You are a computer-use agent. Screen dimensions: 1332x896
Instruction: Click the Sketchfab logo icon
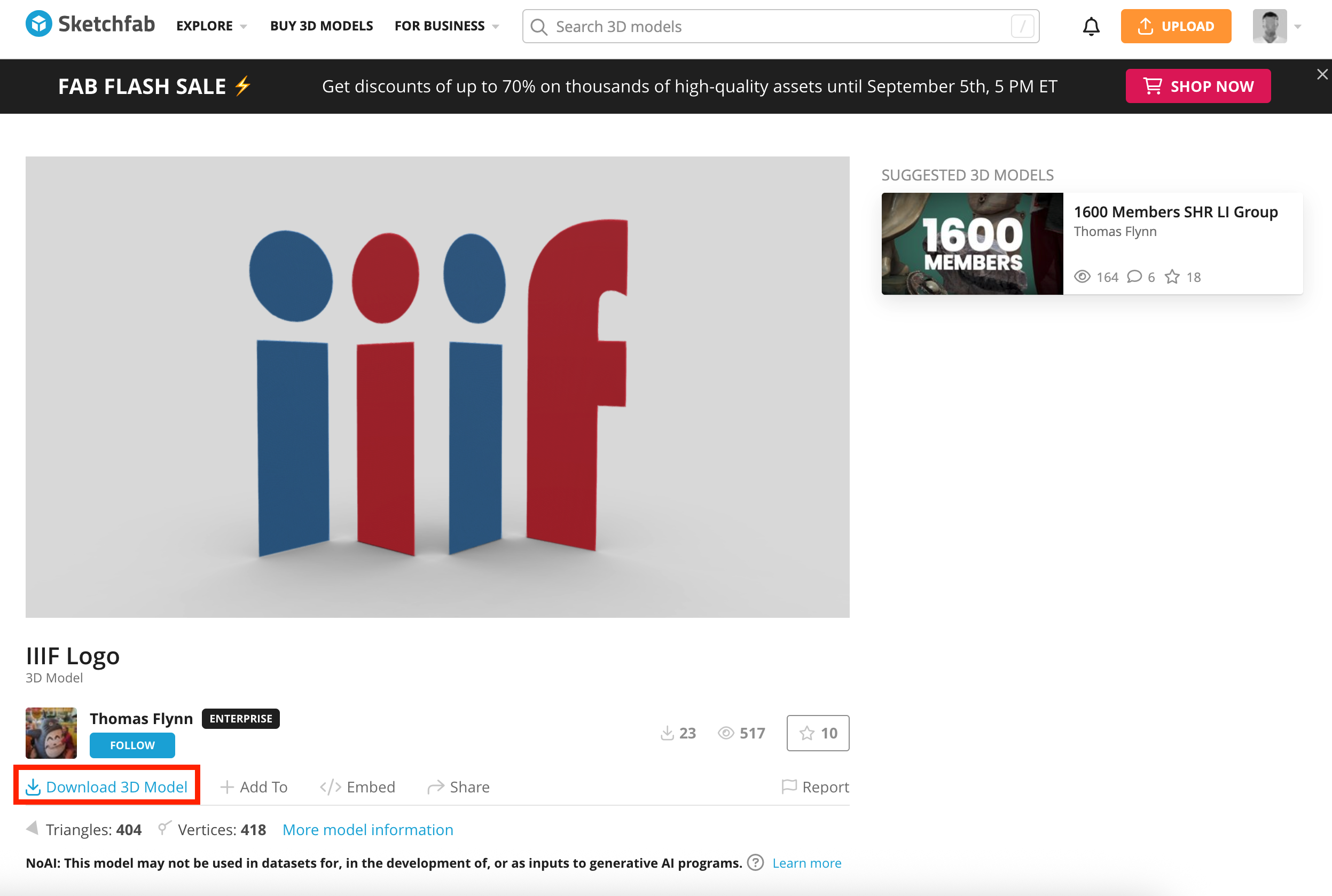tap(39, 25)
